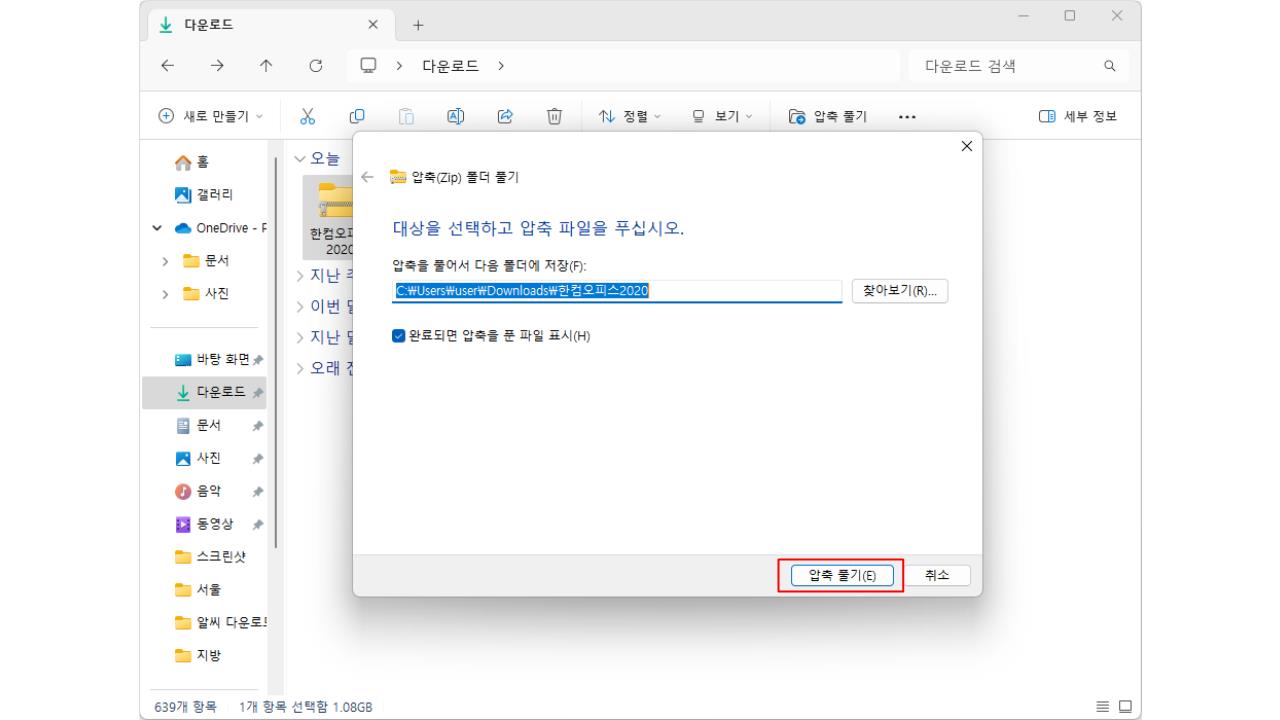Select the Delete trash icon
The height and width of the screenshot is (720, 1280).
553,115
